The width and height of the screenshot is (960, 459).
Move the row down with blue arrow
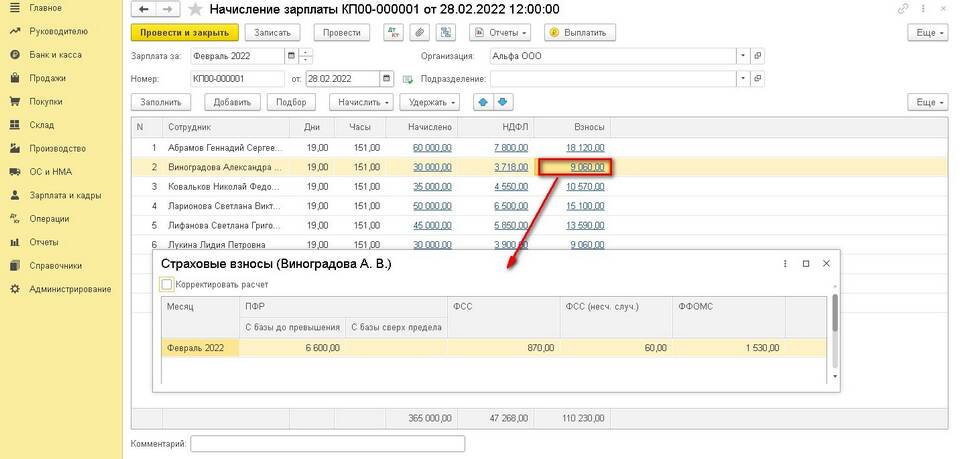(503, 102)
